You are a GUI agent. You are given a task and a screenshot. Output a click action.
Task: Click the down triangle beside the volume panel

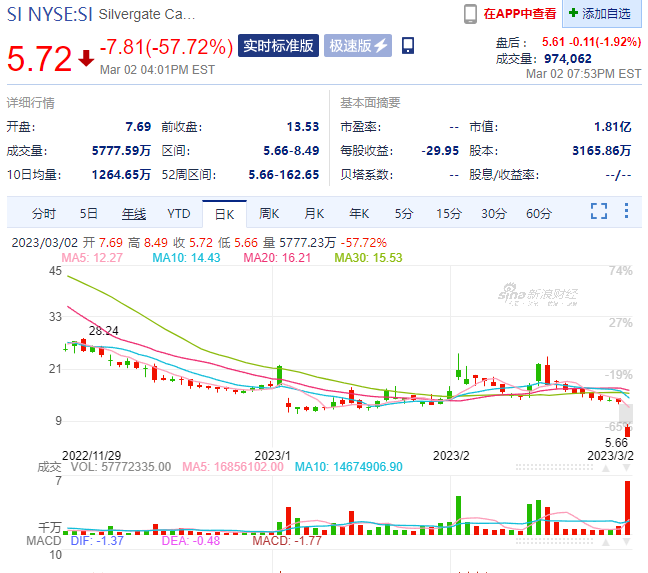627,468
